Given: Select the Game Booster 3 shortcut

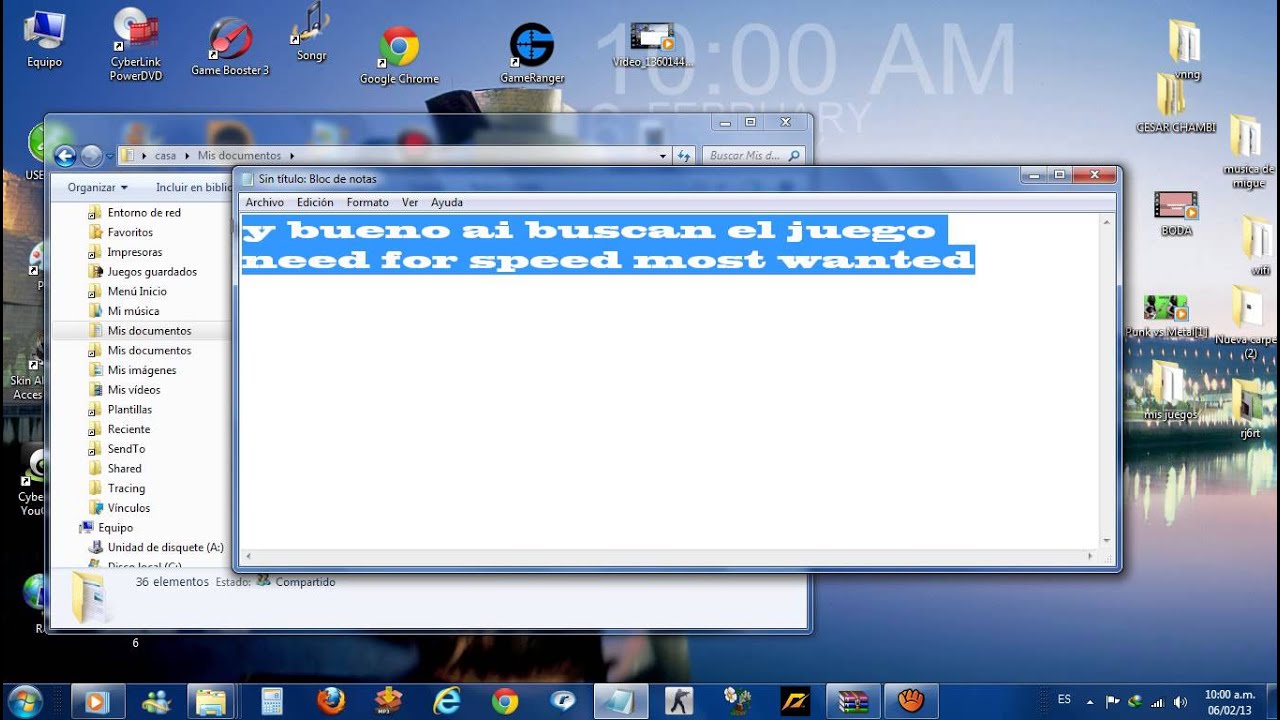Looking at the screenshot, I should pos(230,46).
